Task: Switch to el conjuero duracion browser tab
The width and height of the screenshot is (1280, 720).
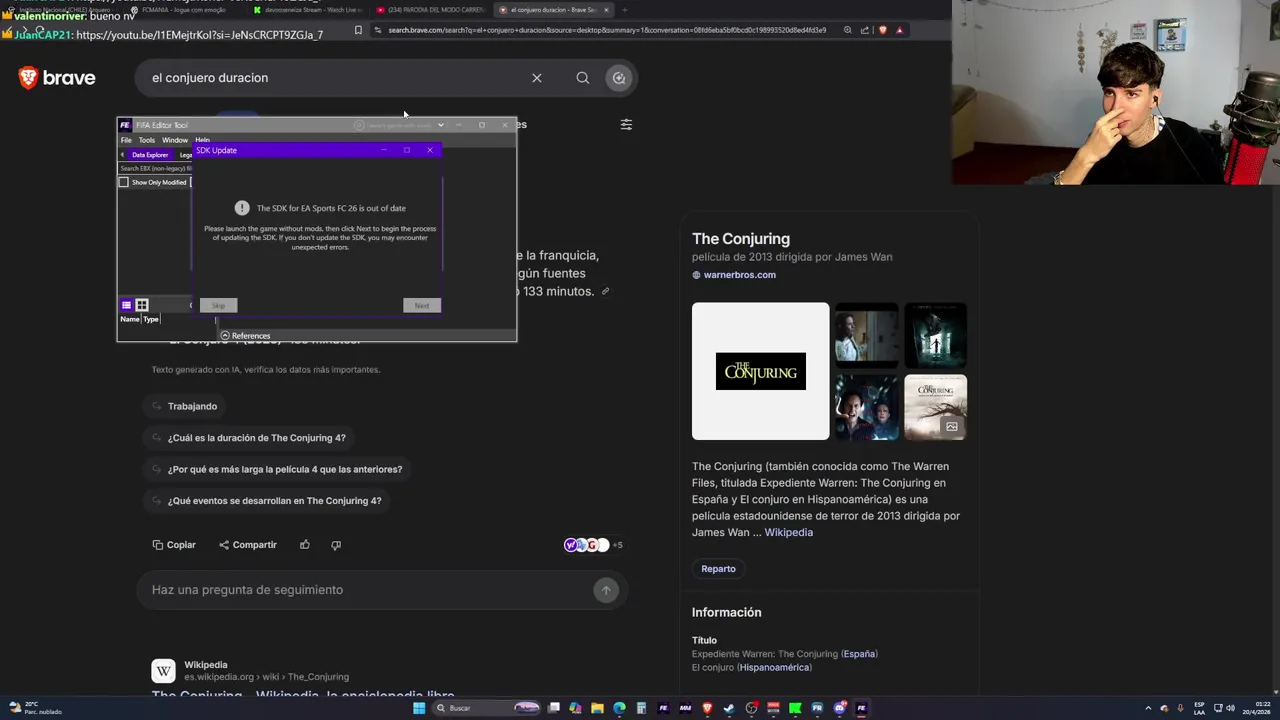Action: (553, 10)
